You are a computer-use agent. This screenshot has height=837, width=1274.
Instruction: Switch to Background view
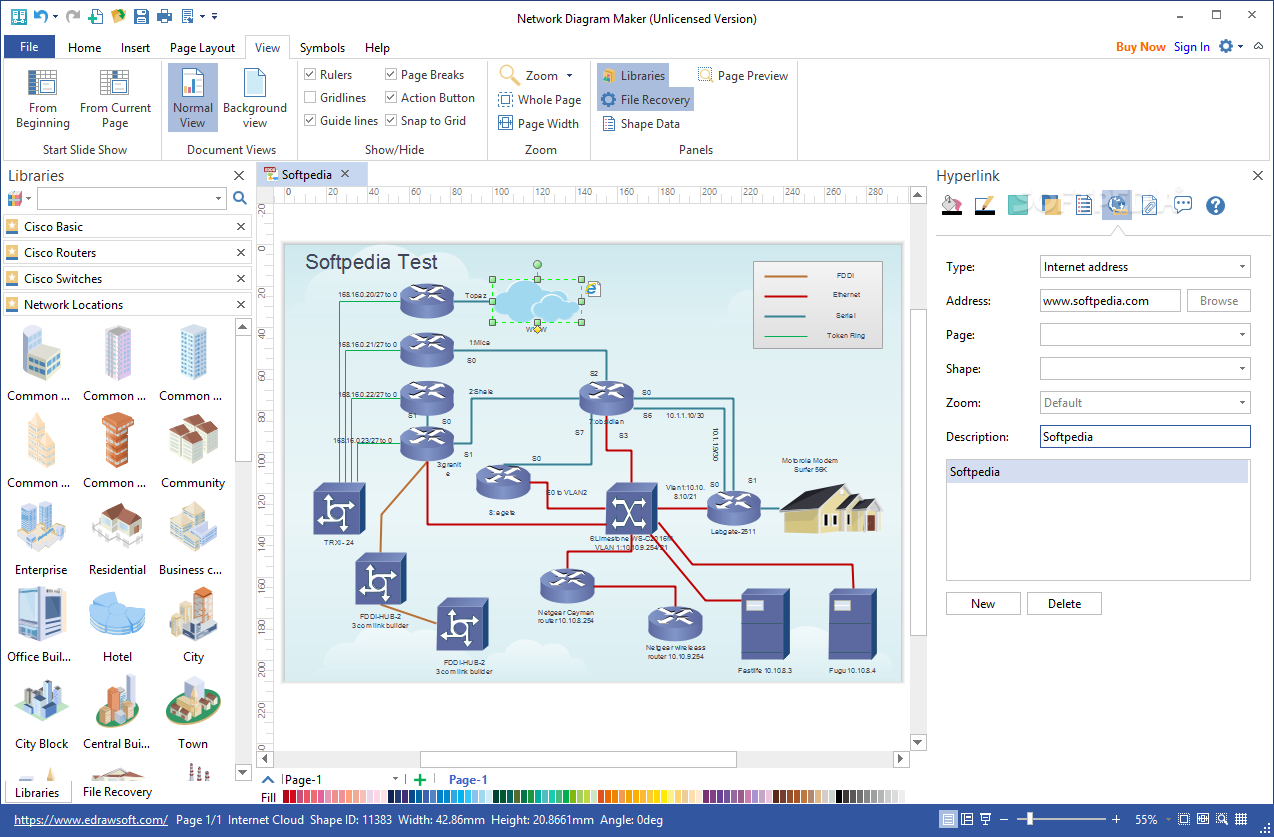254,99
